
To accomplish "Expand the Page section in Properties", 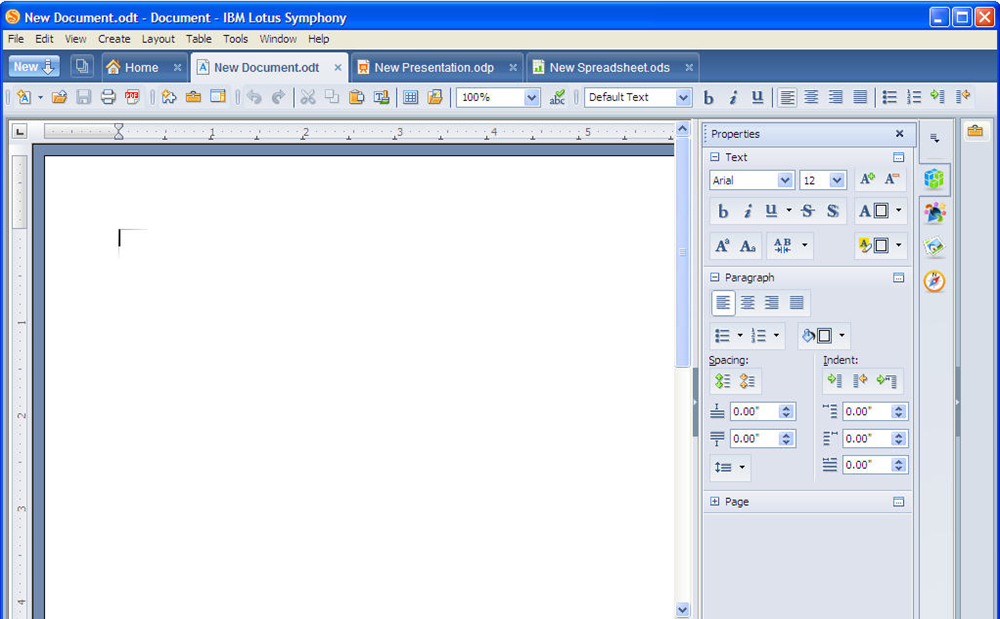I will click(x=714, y=501).
